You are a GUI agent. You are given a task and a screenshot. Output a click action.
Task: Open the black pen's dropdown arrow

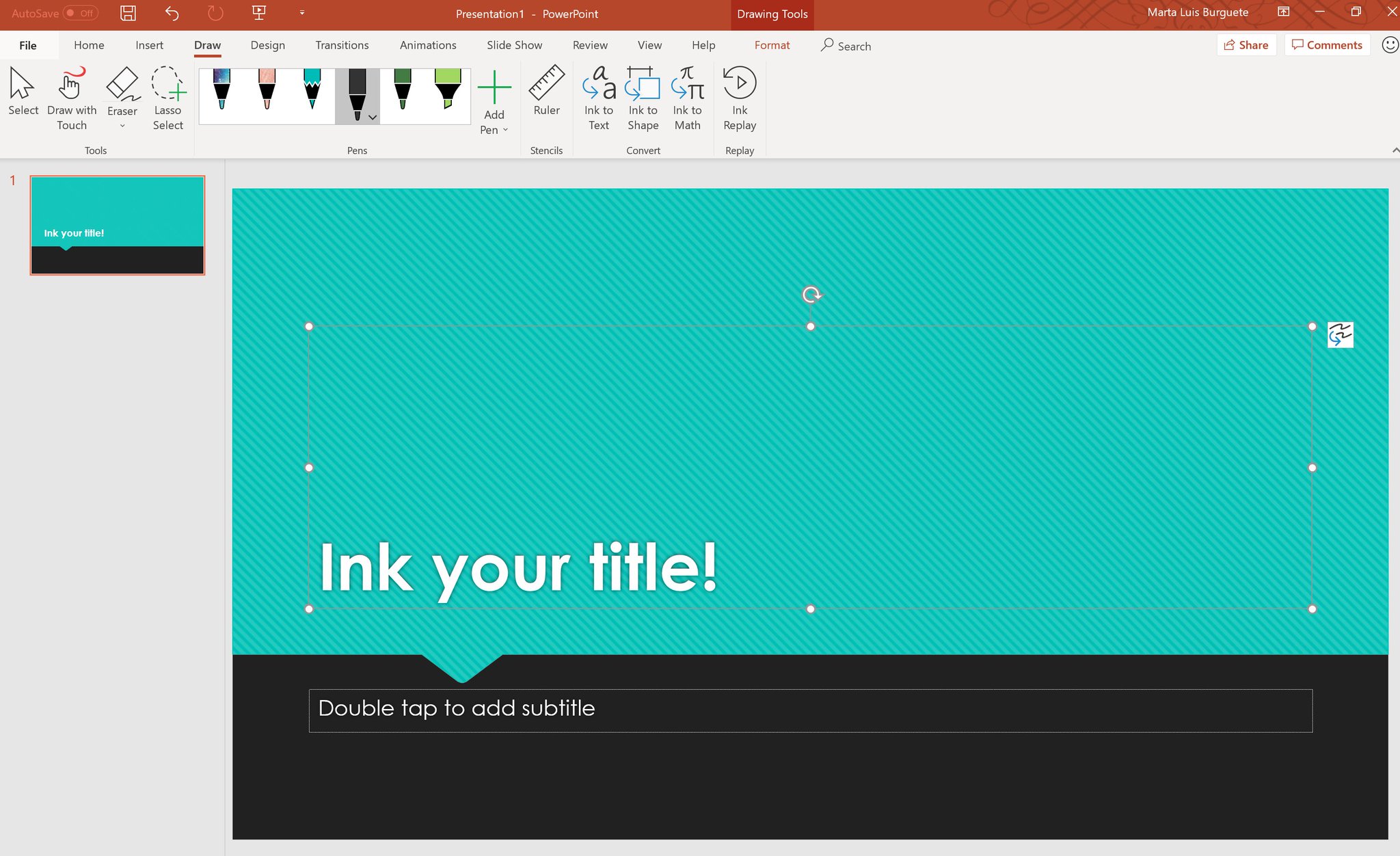[x=373, y=118]
